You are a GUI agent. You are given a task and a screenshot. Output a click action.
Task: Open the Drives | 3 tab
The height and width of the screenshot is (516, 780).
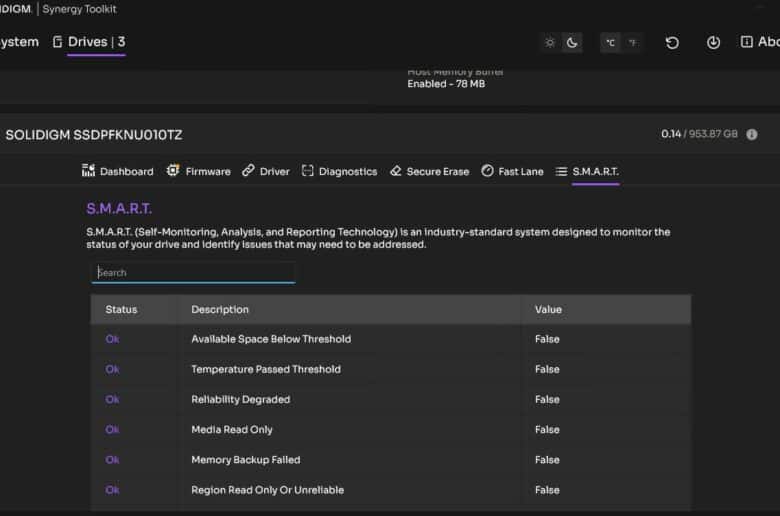97,42
